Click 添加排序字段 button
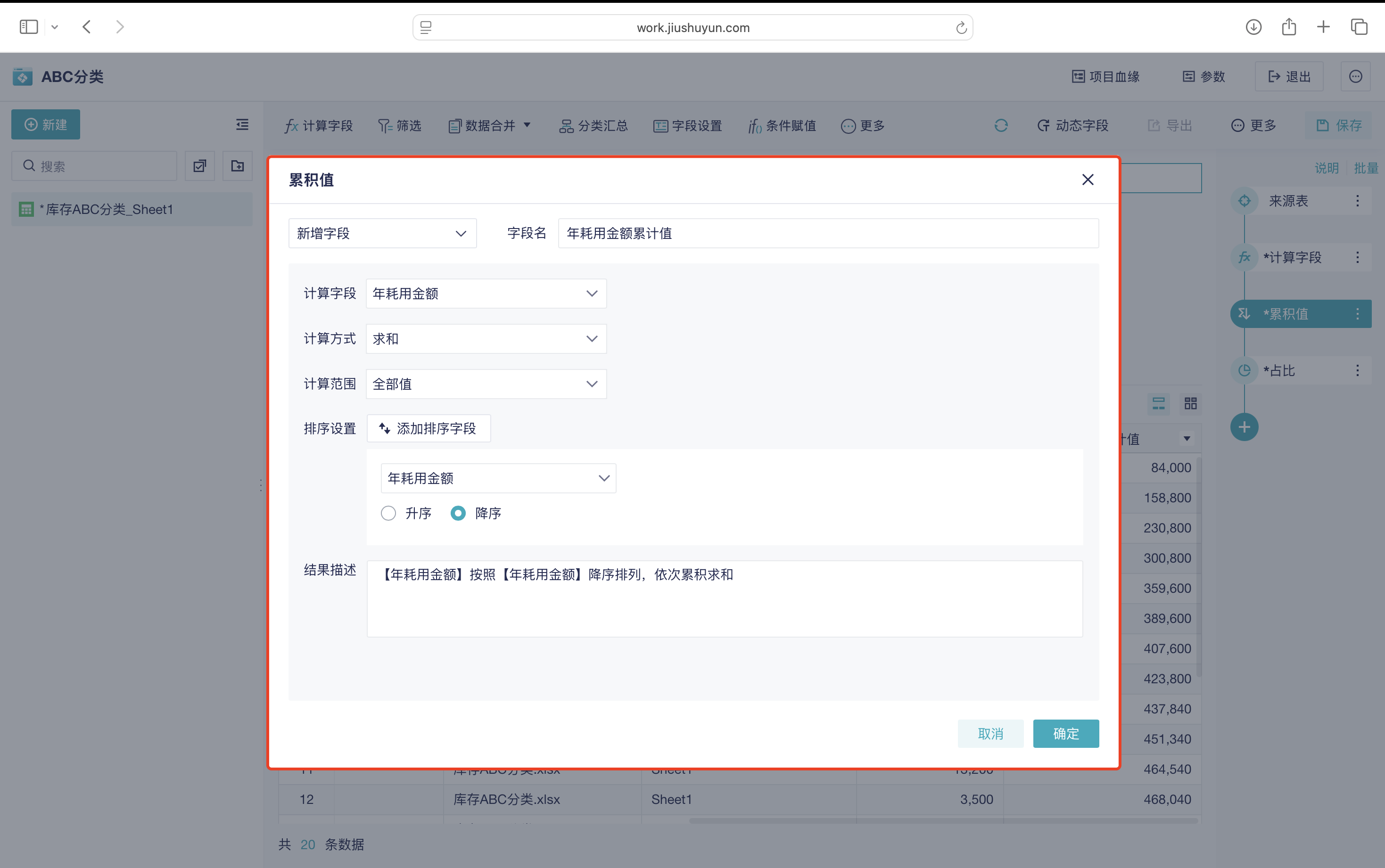The image size is (1385, 868). pyautogui.click(x=429, y=428)
